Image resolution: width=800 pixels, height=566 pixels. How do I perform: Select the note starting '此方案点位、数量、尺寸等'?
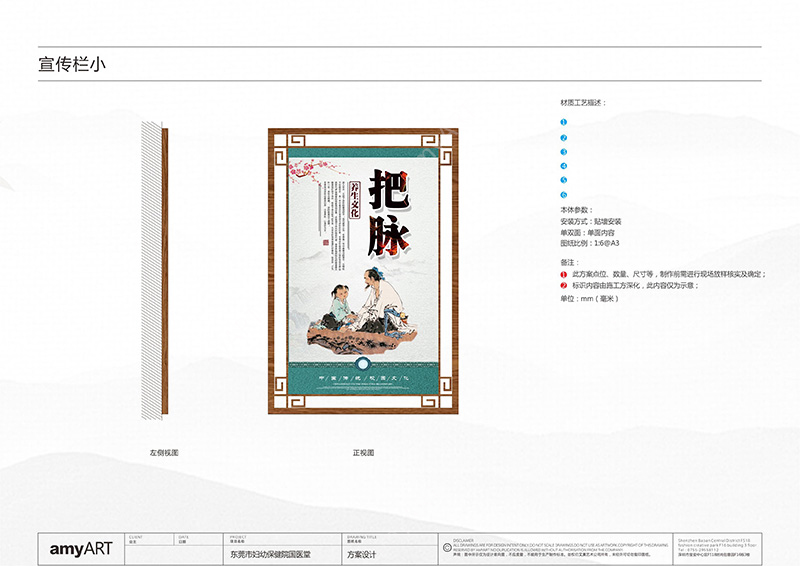(669, 275)
